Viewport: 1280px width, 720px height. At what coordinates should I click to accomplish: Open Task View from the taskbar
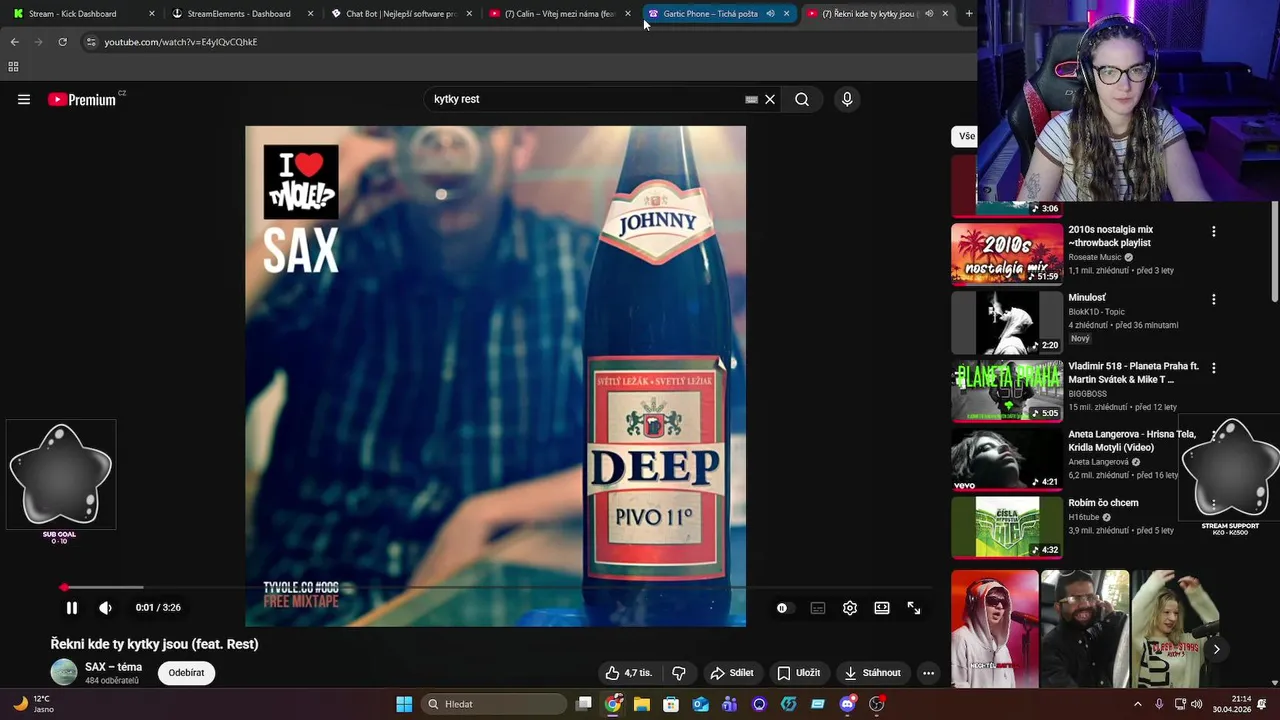tap(584, 704)
